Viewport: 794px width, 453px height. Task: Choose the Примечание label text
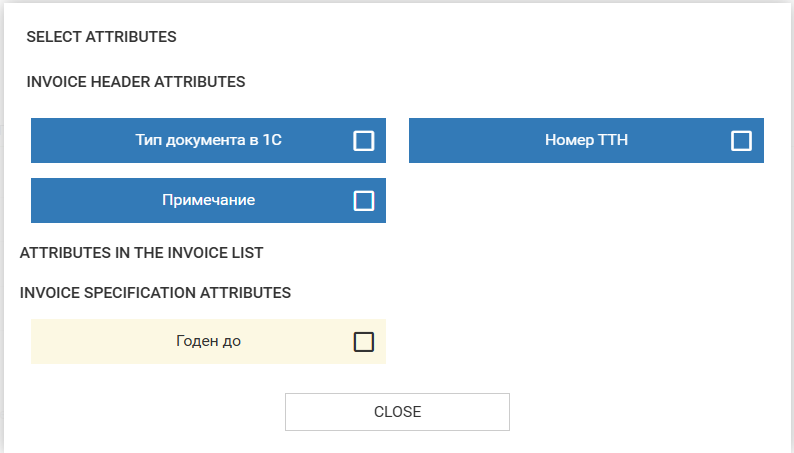pyautogui.click(x=209, y=200)
